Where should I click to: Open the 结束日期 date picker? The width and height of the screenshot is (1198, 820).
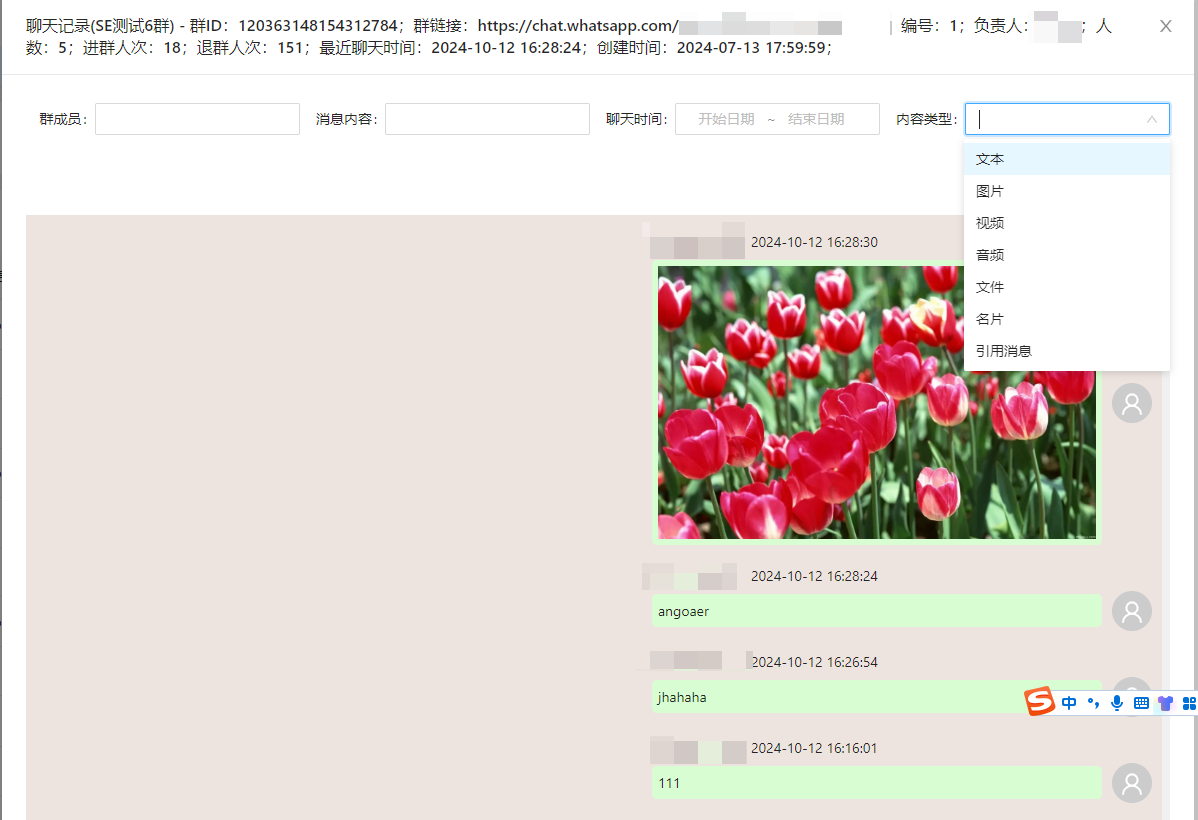[x=816, y=119]
